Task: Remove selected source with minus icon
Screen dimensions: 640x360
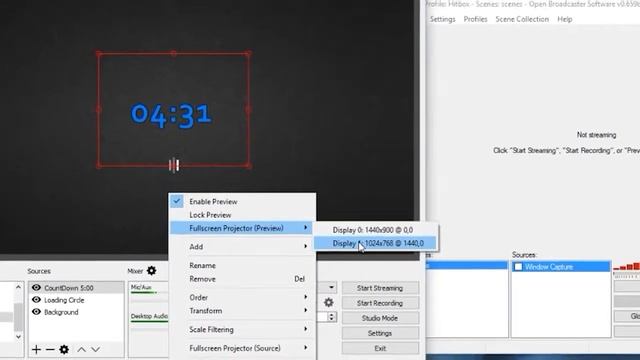Action: tap(50, 349)
